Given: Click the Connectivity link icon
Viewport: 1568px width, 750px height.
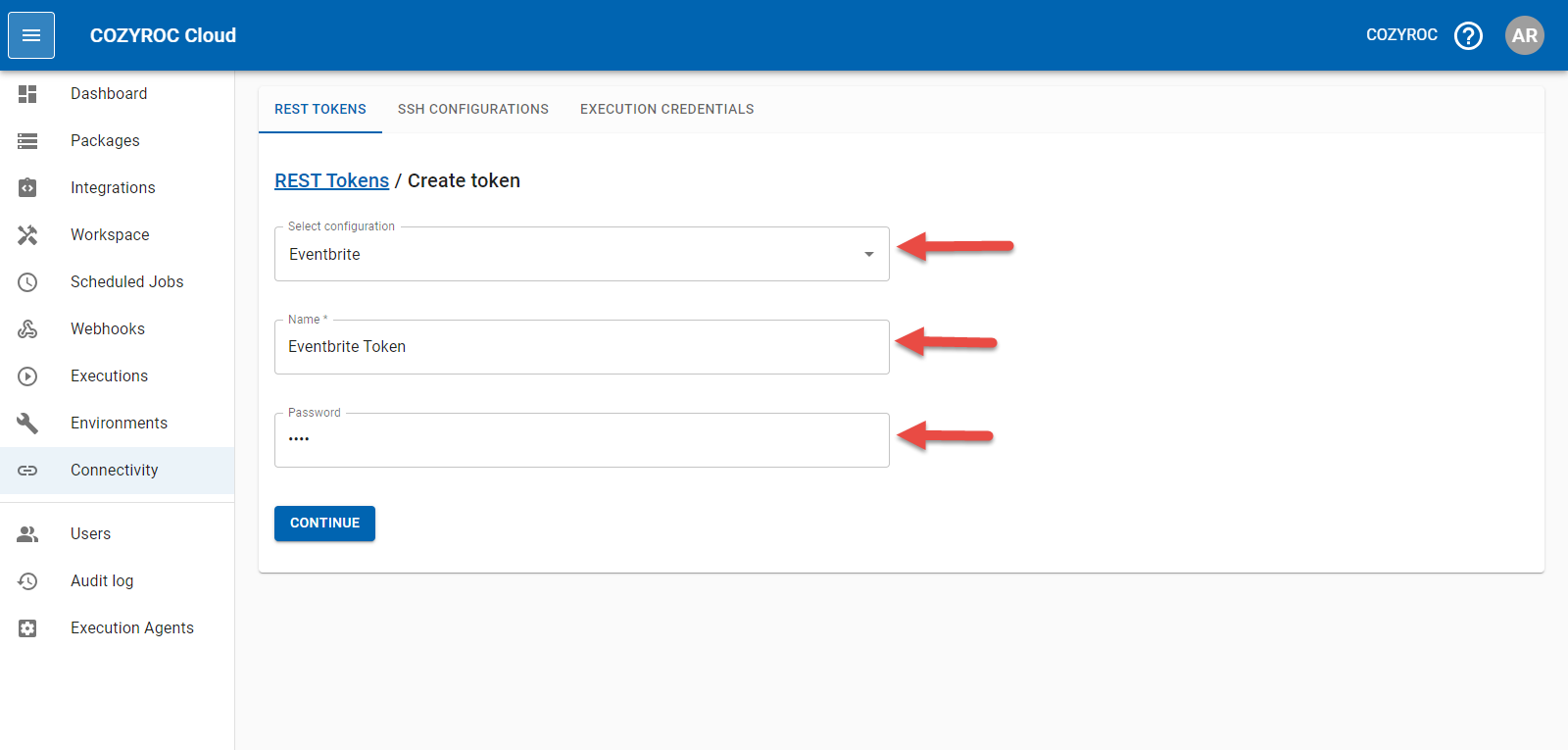Looking at the screenshot, I should (x=27, y=471).
